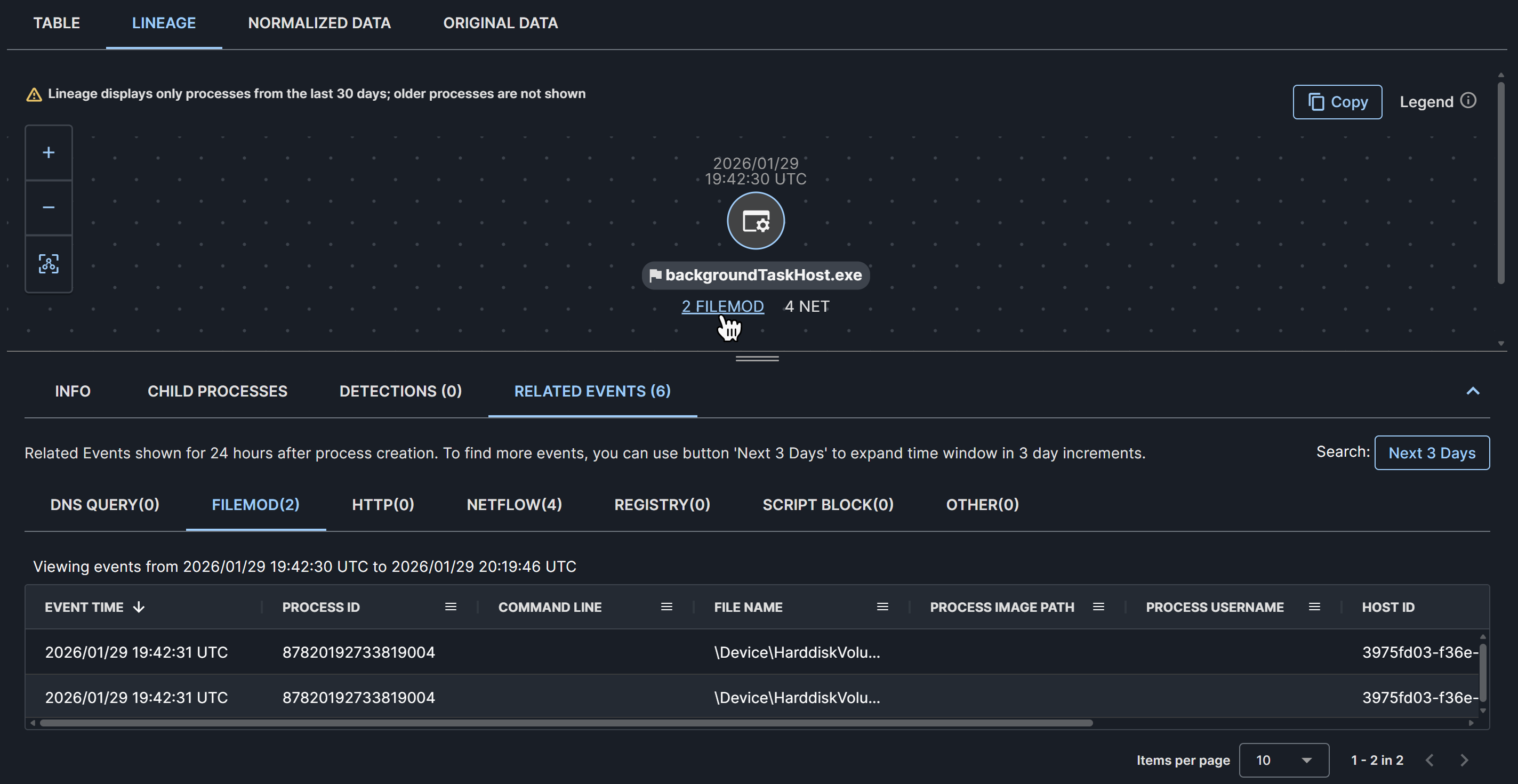Image resolution: width=1518 pixels, height=784 pixels.
Task: Open the Process ID column menu
Action: click(450, 607)
